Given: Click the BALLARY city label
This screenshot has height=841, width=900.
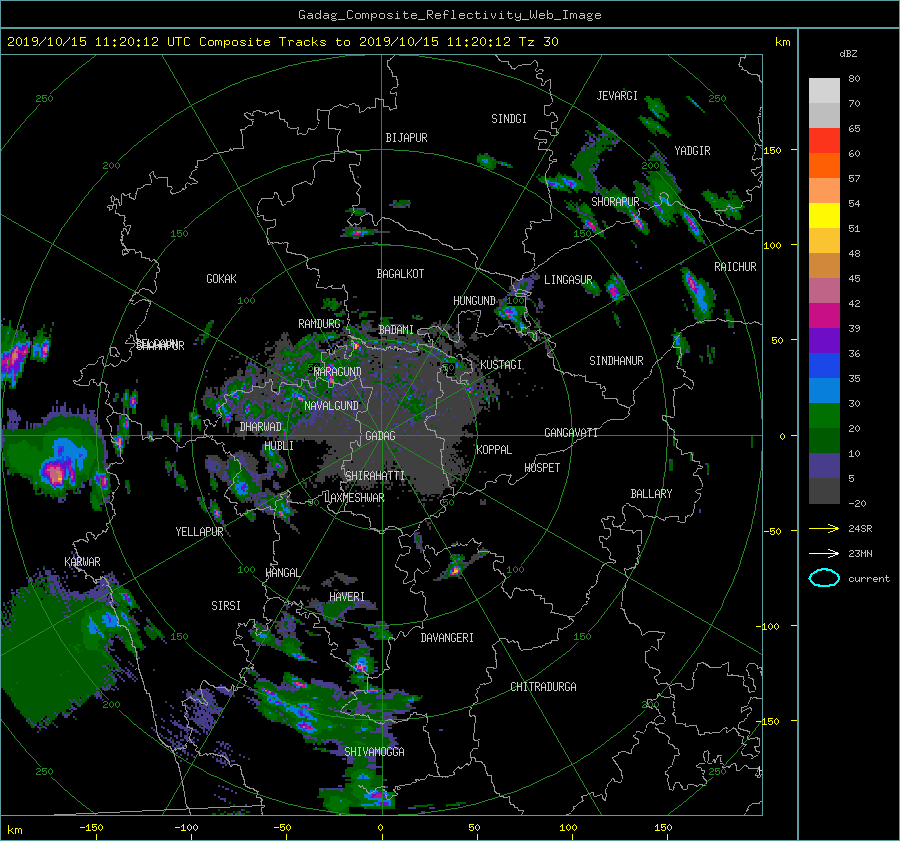Looking at the screenshot, I should point(651,494).
